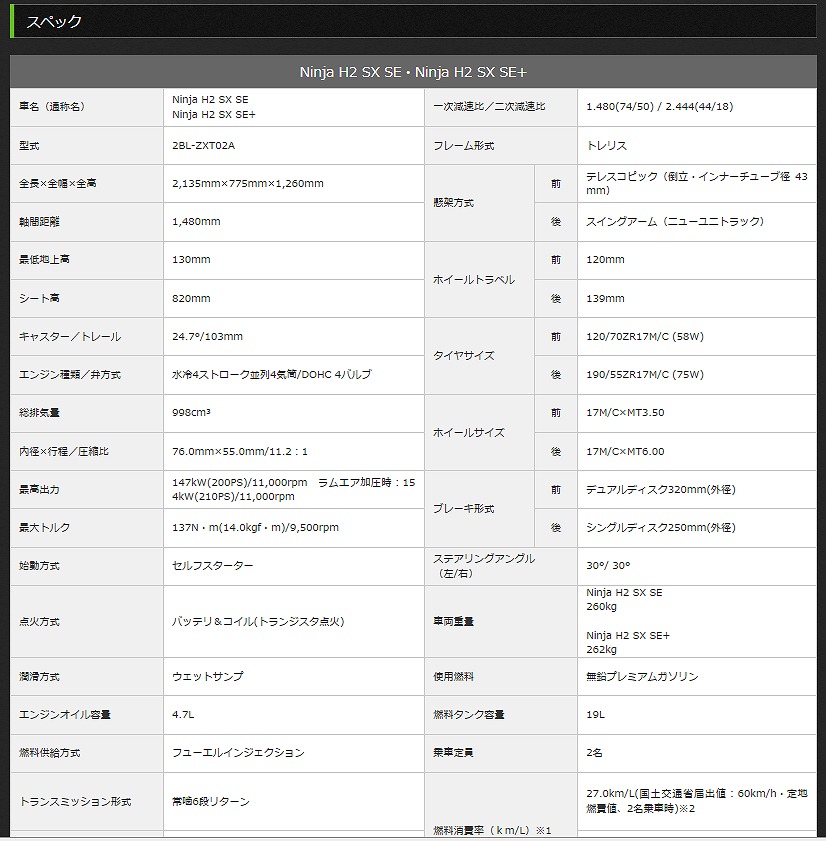826x841 pixels.
Task: Click the value ウェットサンプ
Action: (x=208, y=677)
